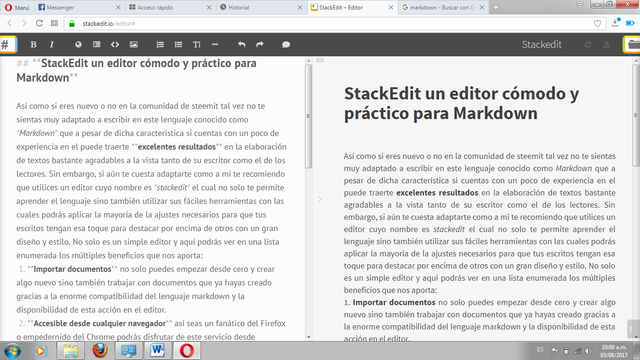Viewport: 640px width, 360px height.
Task: Collapse the preview with the divider arrow
Action: coord(320,199)
